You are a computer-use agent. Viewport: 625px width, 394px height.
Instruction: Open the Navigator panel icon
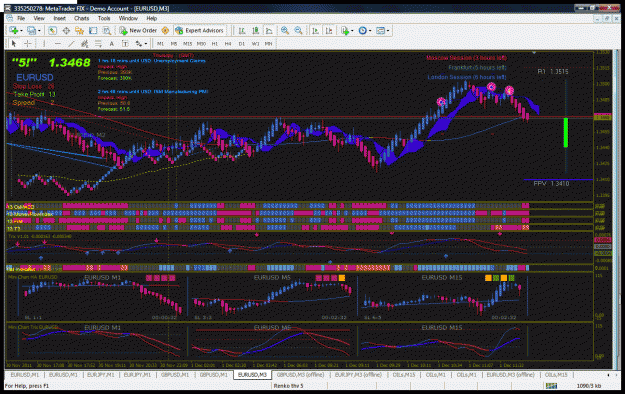tap(79, 31)
